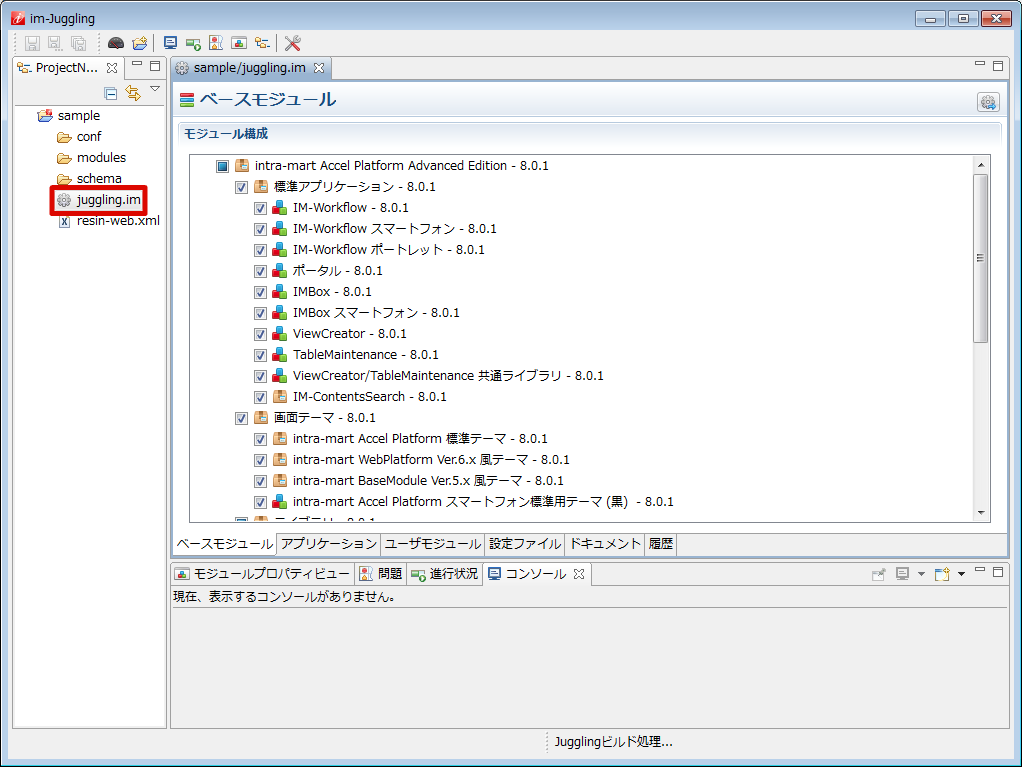
Task: Open the open console dropdown arrow
Action: [x=961, y=574]
